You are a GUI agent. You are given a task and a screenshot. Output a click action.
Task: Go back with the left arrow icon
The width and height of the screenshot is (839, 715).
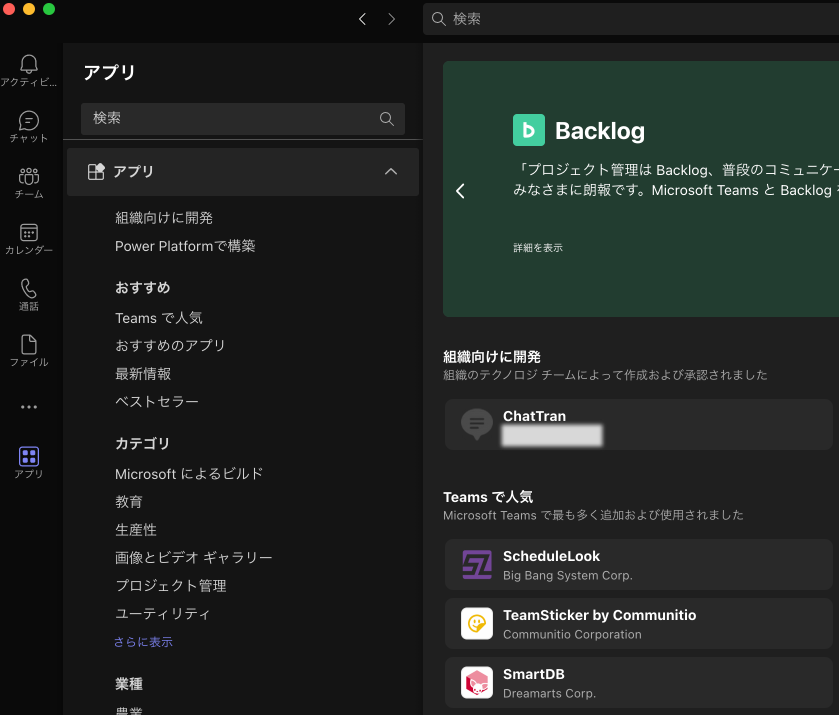(x=362, y=19)
